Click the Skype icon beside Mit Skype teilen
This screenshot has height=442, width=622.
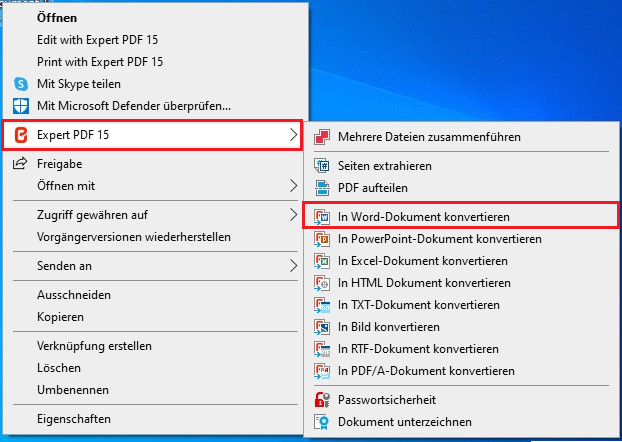[x=21, y=84]
